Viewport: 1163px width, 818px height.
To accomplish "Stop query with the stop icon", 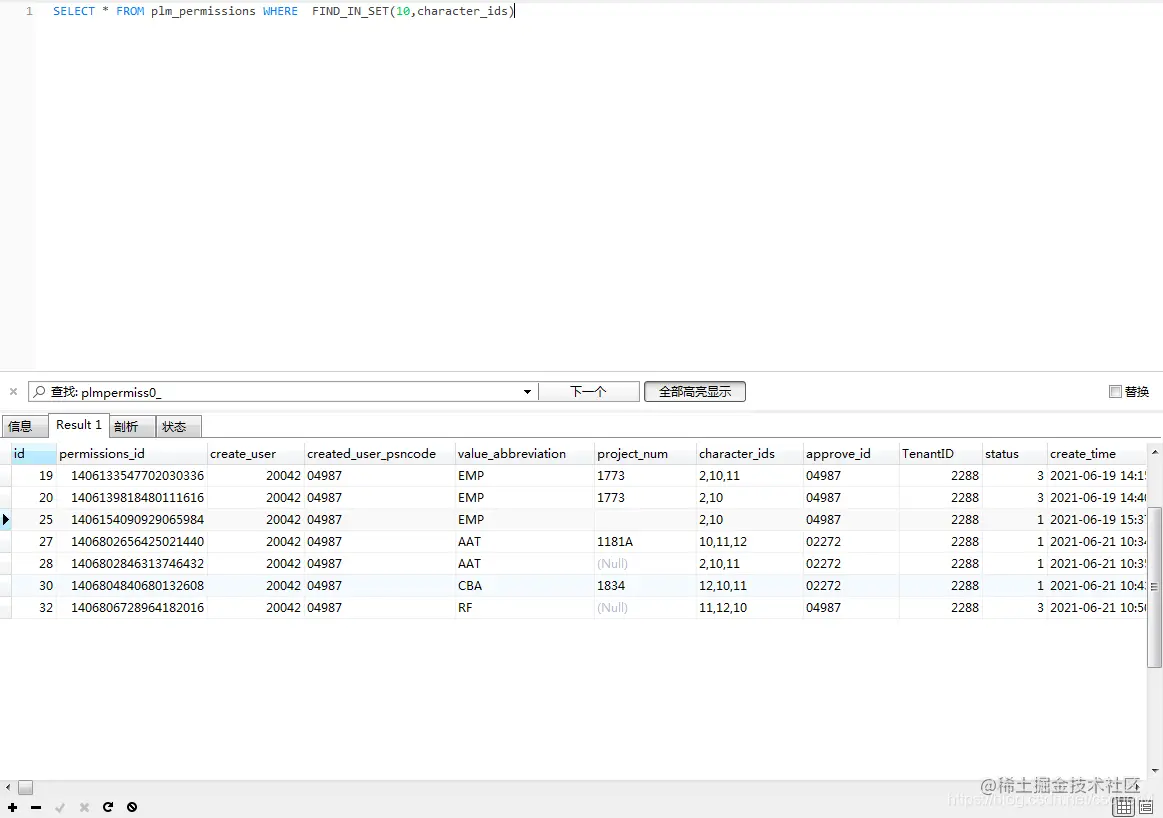I will click(131, 807).
